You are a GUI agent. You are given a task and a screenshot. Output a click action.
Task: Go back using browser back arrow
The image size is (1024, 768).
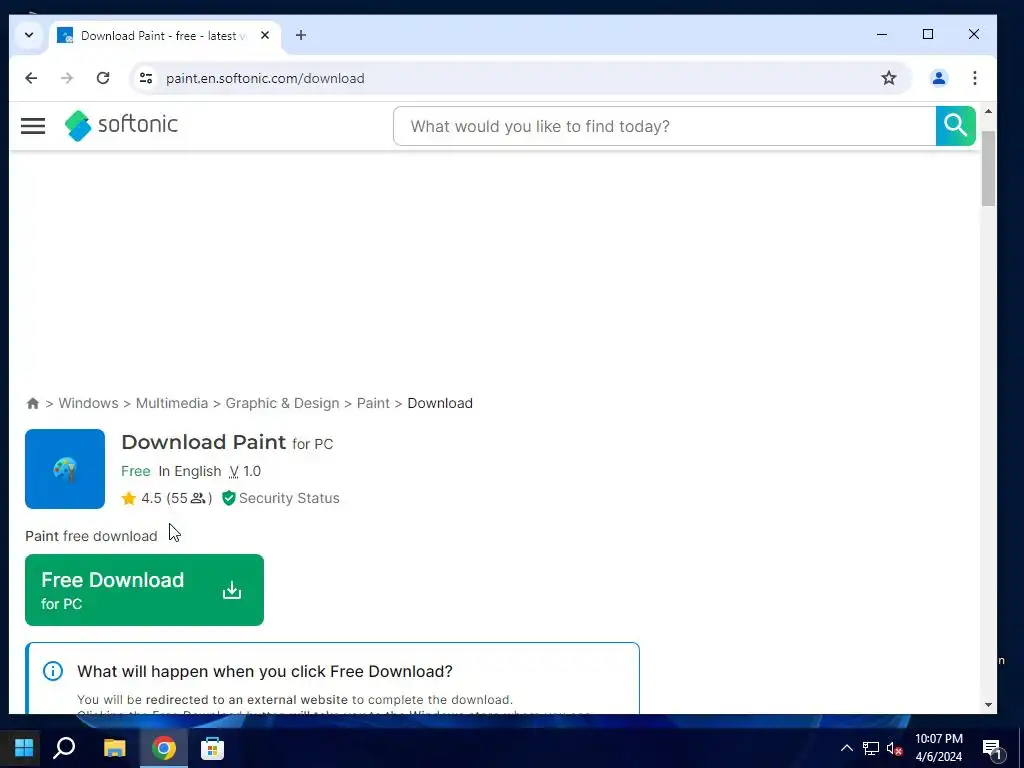[x=31, y=78]
